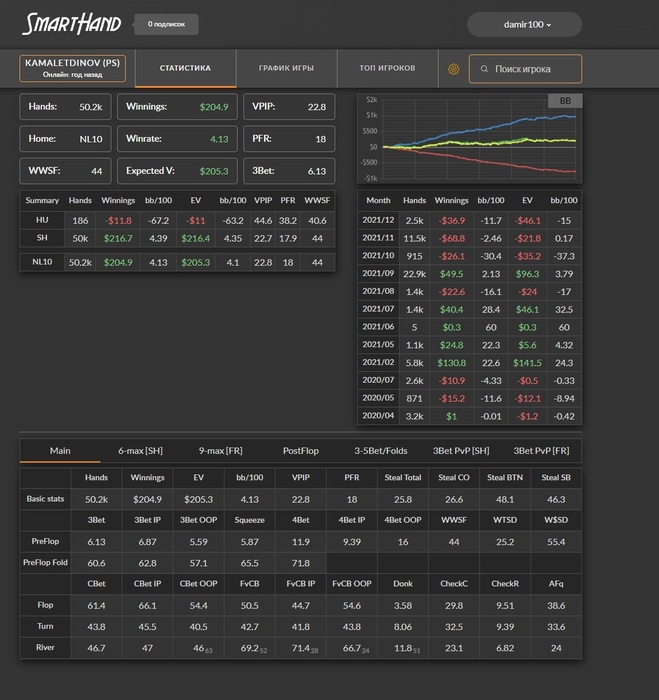Open the PostFlop tab
Screen dimensions: 659x700
coord(300,450)
